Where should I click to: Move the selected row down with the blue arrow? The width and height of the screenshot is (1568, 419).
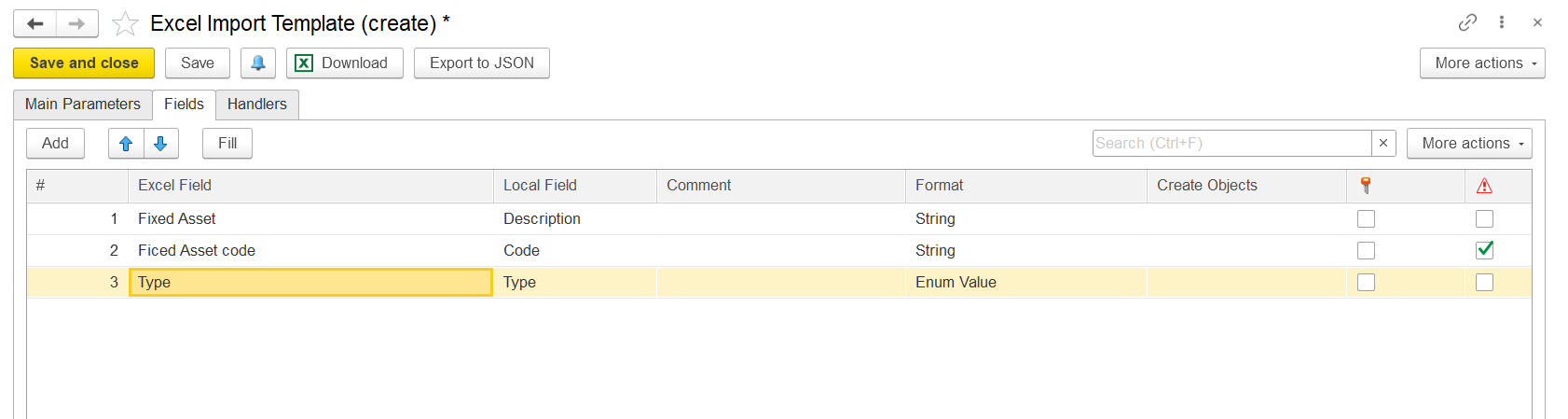160,143
